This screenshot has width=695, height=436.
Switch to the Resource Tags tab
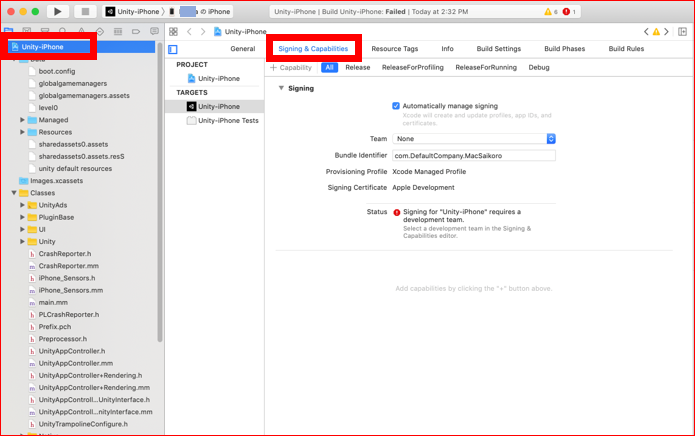(394, 49)
